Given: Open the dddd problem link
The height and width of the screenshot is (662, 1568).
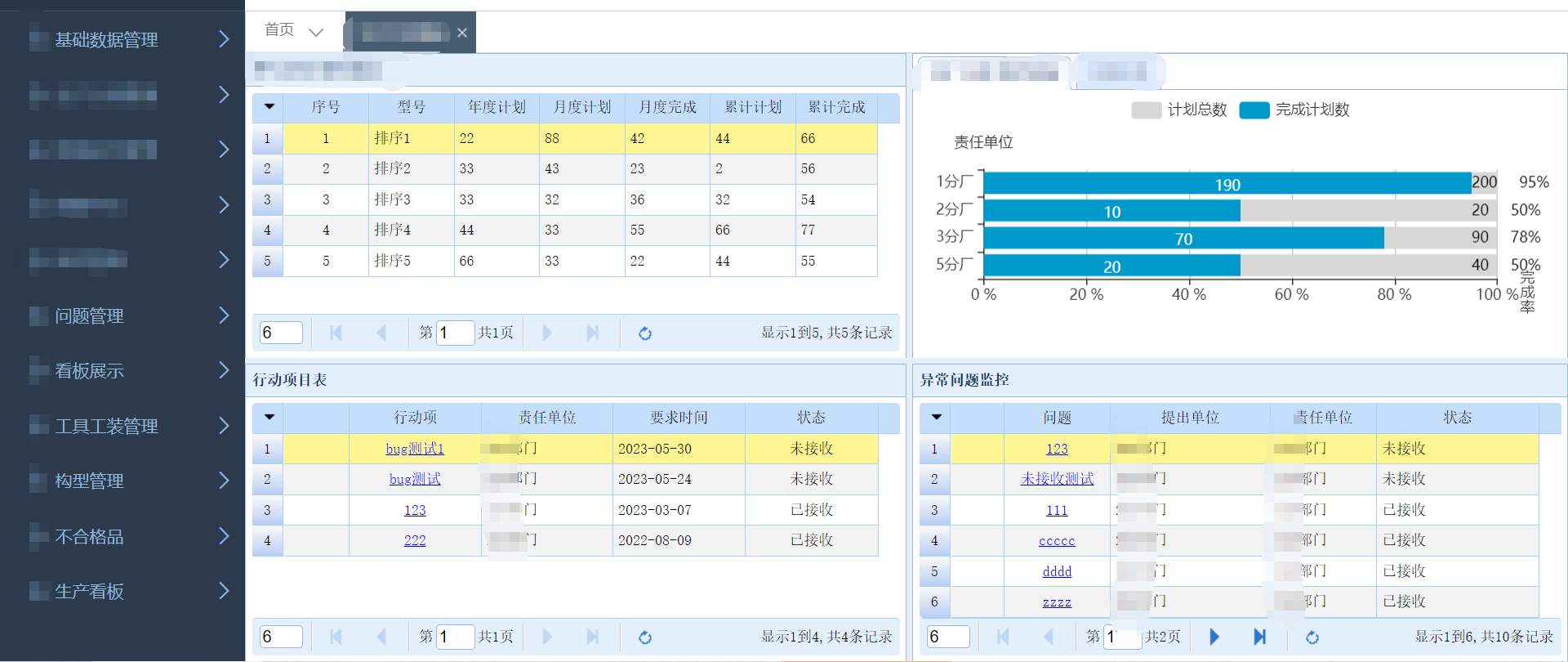Looking at the screenshot, I should [x=1057, y=571].
